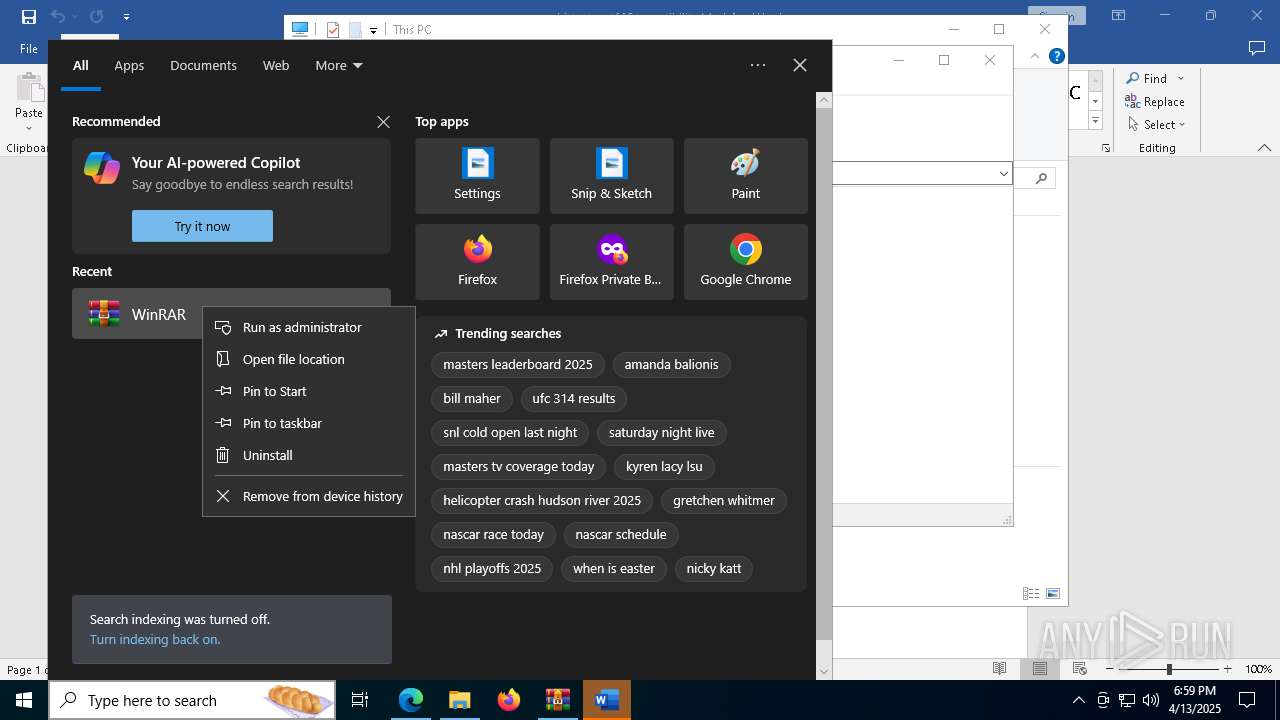
Task: Open File Explorer from taskbar
Action: (460, 700)
